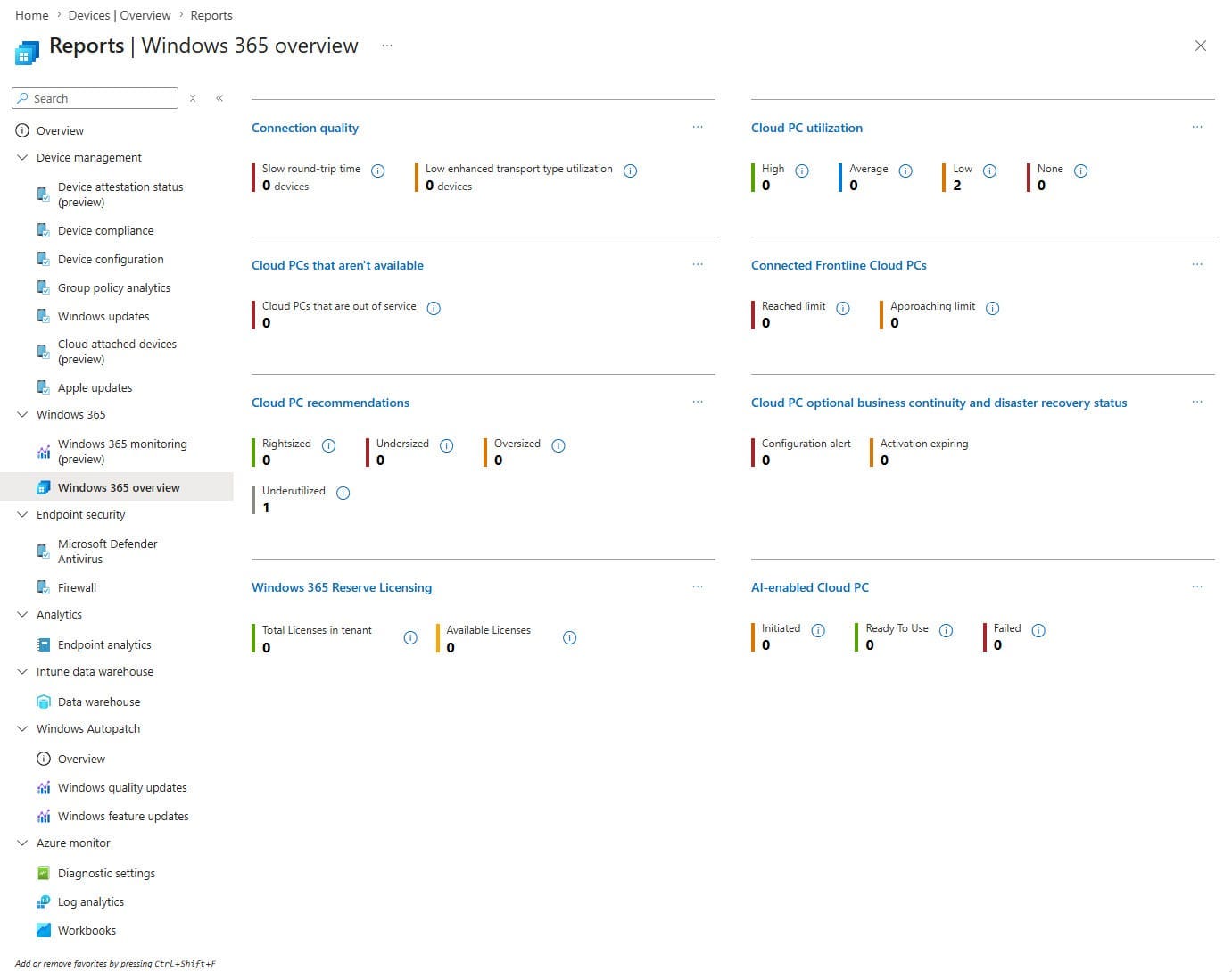Click the sidebar Search field
The image size is (1232, 972).
[x=95, y=98]
